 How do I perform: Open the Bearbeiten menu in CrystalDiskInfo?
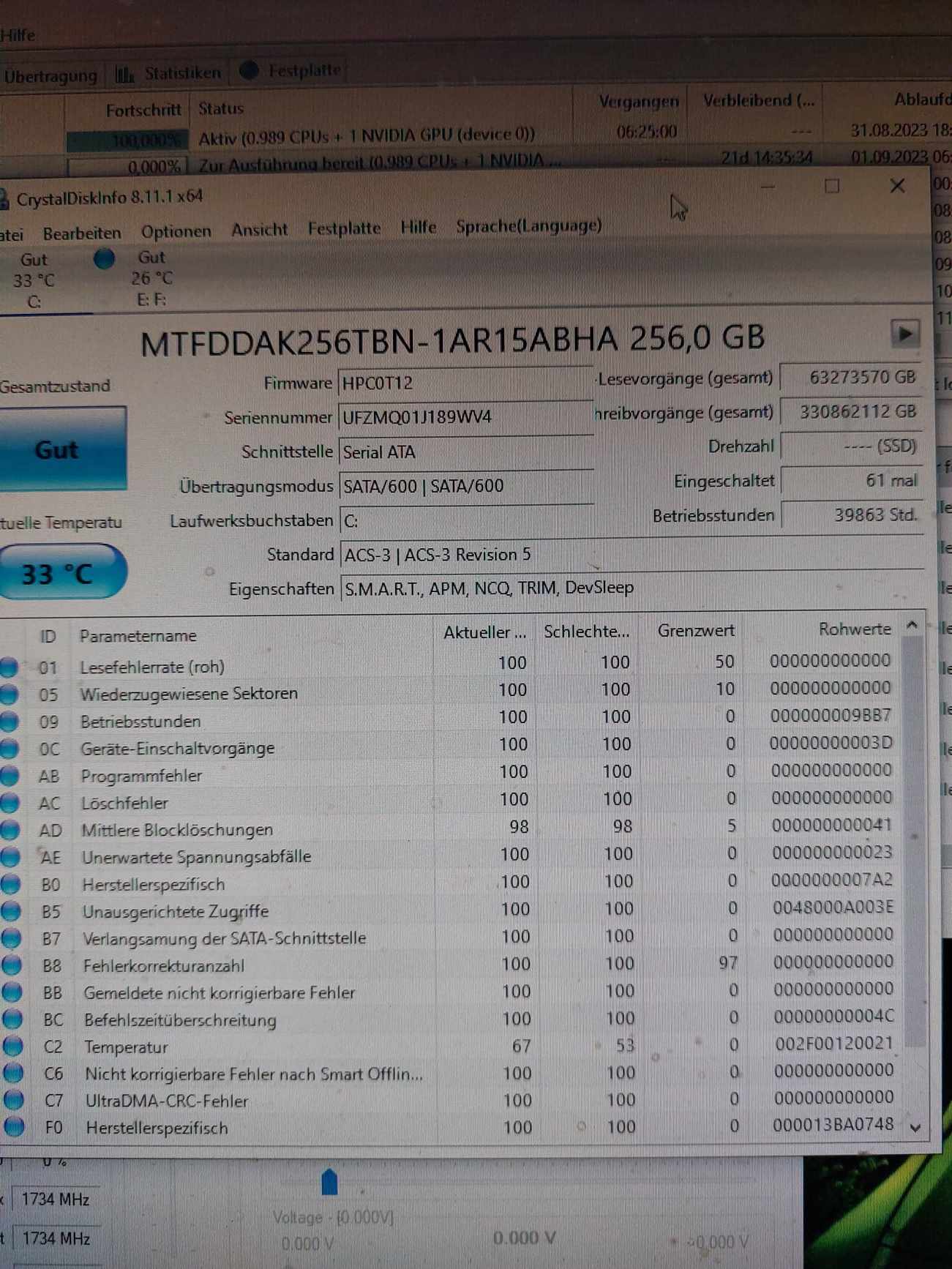82,233
